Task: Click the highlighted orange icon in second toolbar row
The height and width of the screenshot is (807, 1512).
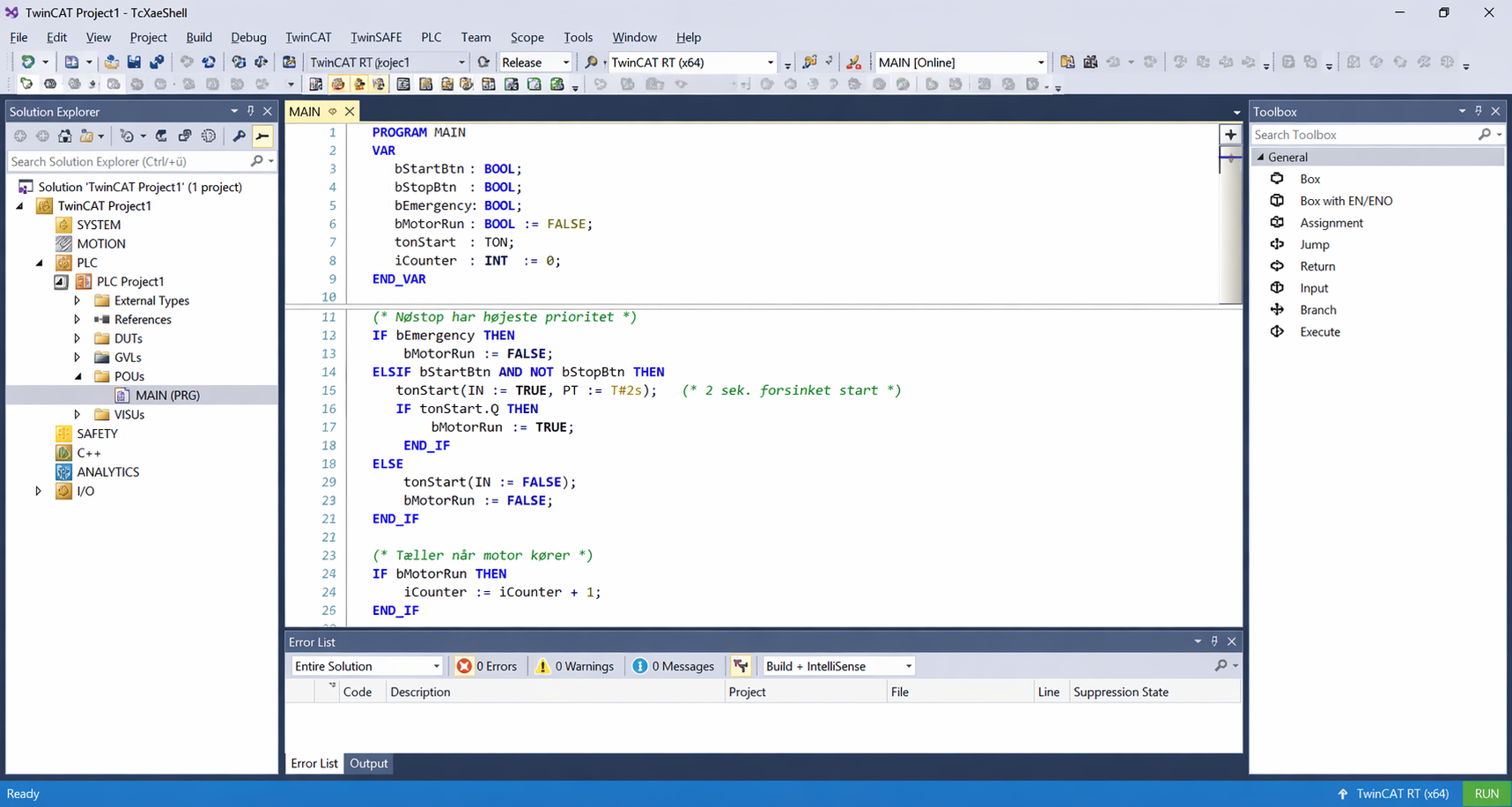Action: tap(338, 85)
